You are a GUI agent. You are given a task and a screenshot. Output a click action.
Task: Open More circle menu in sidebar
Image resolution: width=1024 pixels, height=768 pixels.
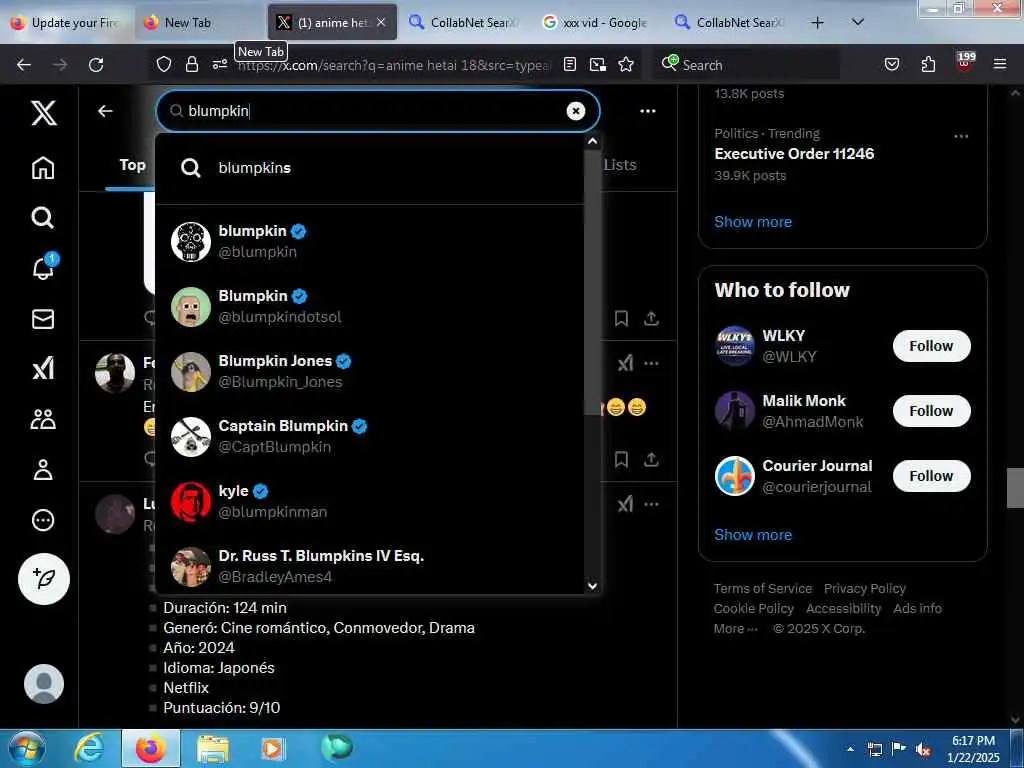pyautogui.click(x=43, y=520)
